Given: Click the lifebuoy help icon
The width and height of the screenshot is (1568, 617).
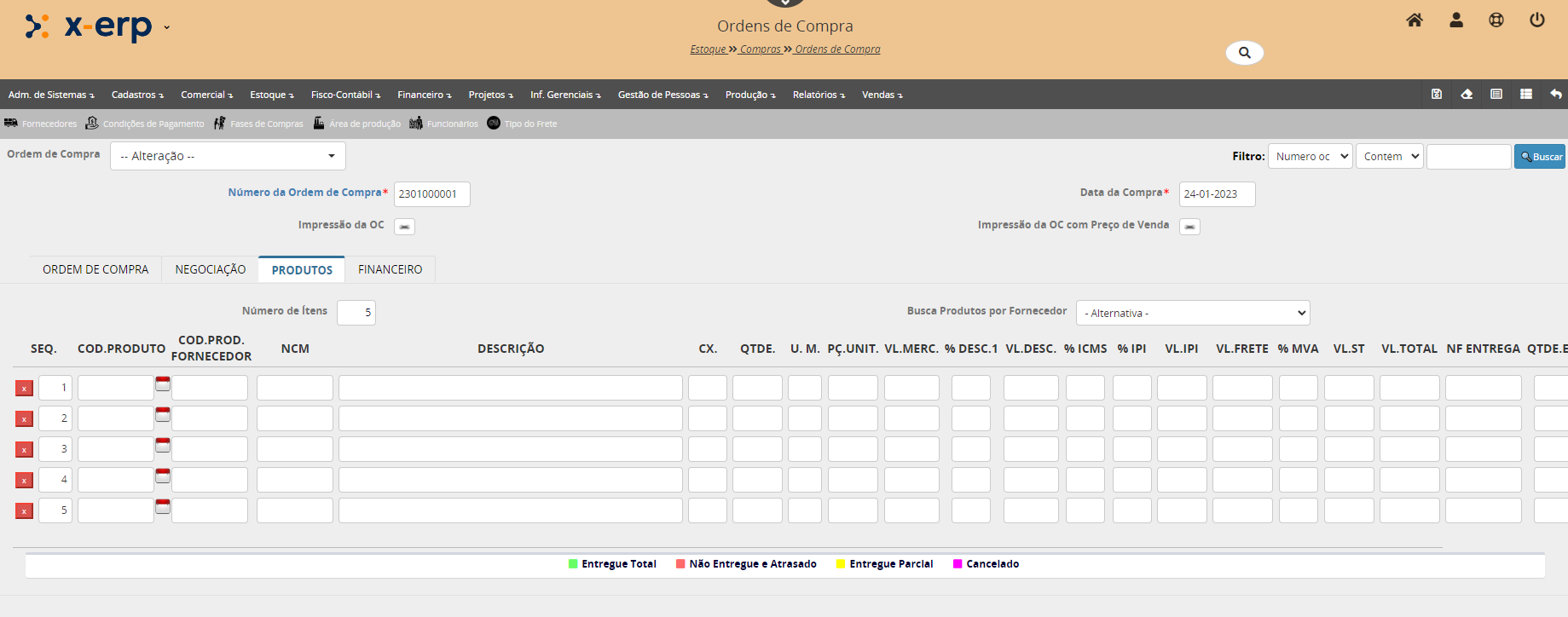Looking at the screenshot, I should tap(1496, 20).
